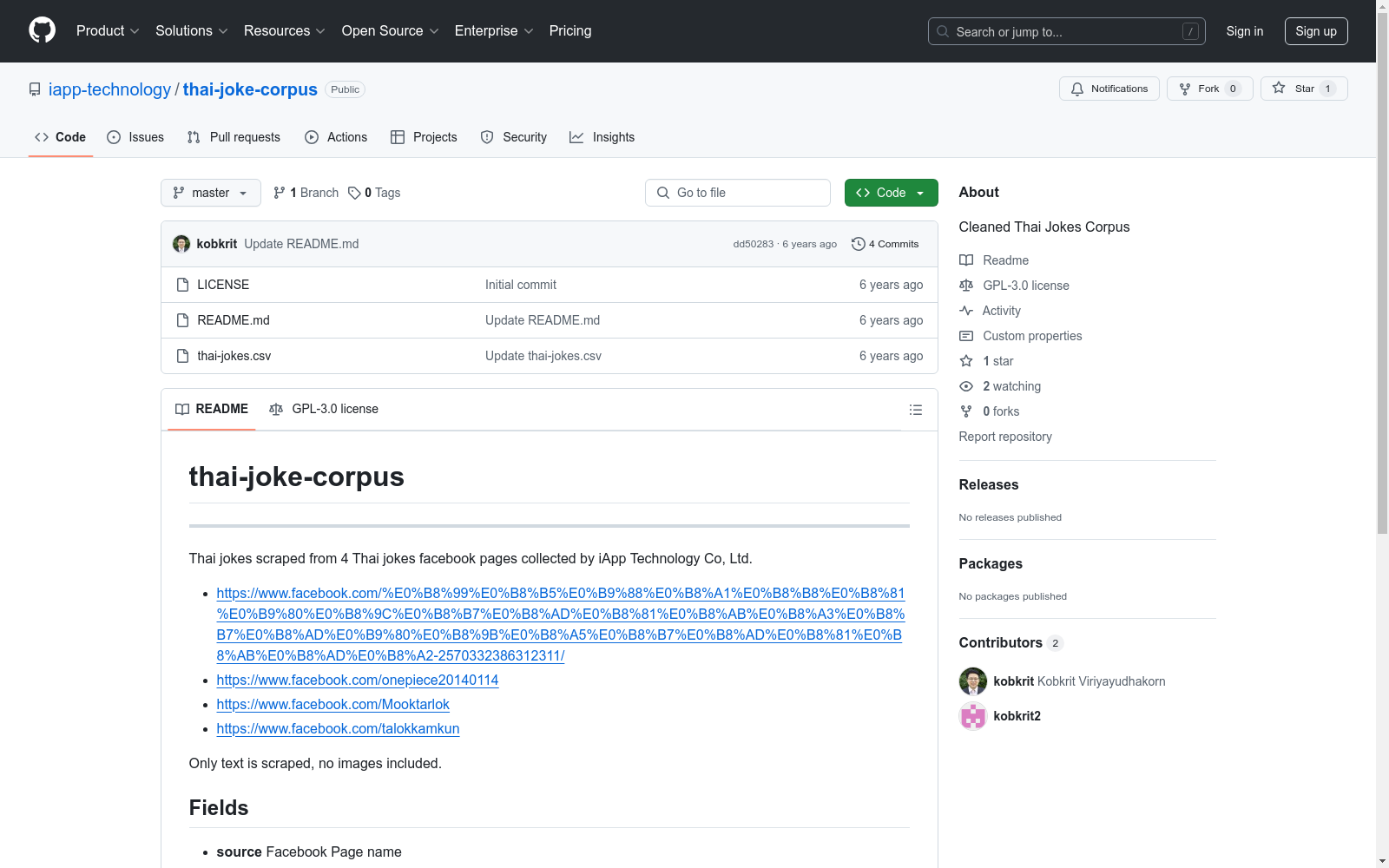Click the Update README.md commit message in header
Screen dimensions: 1389x868
301,244
